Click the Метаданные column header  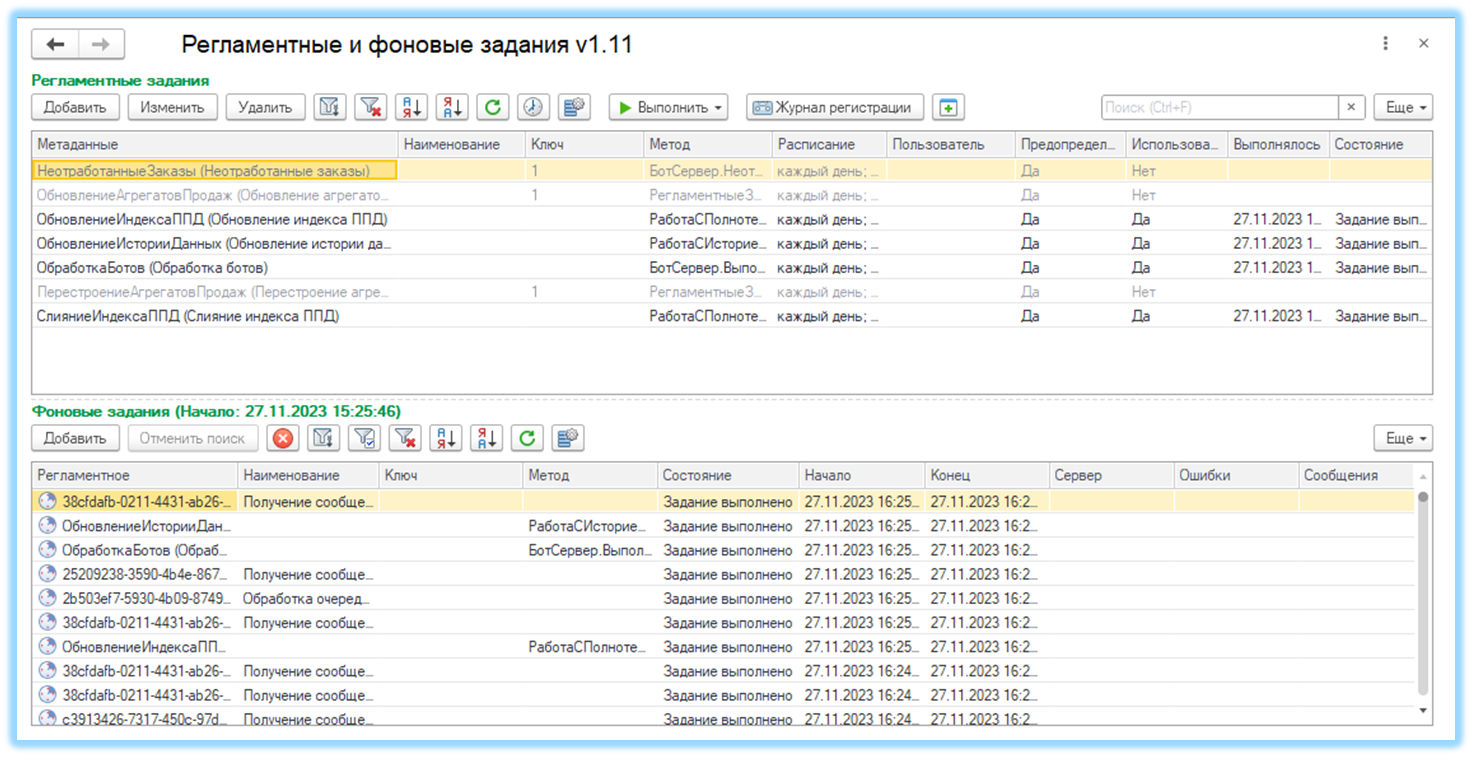[x=215, y=145]
